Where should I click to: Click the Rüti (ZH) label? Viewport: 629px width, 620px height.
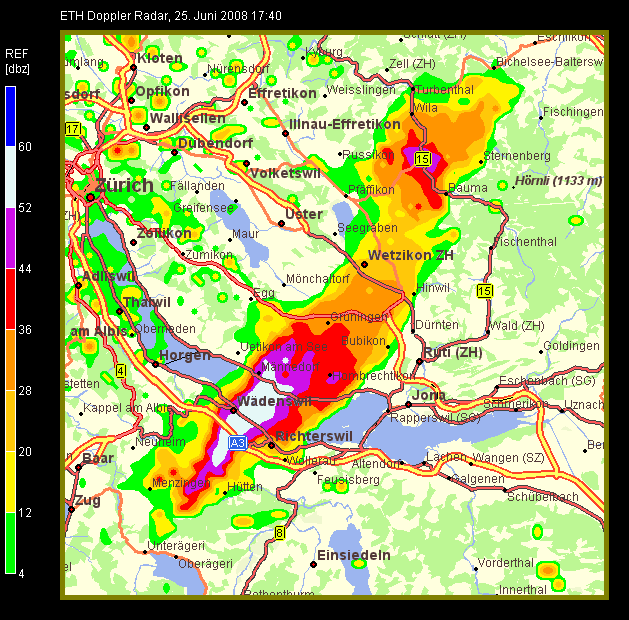(x=453, y=353)
